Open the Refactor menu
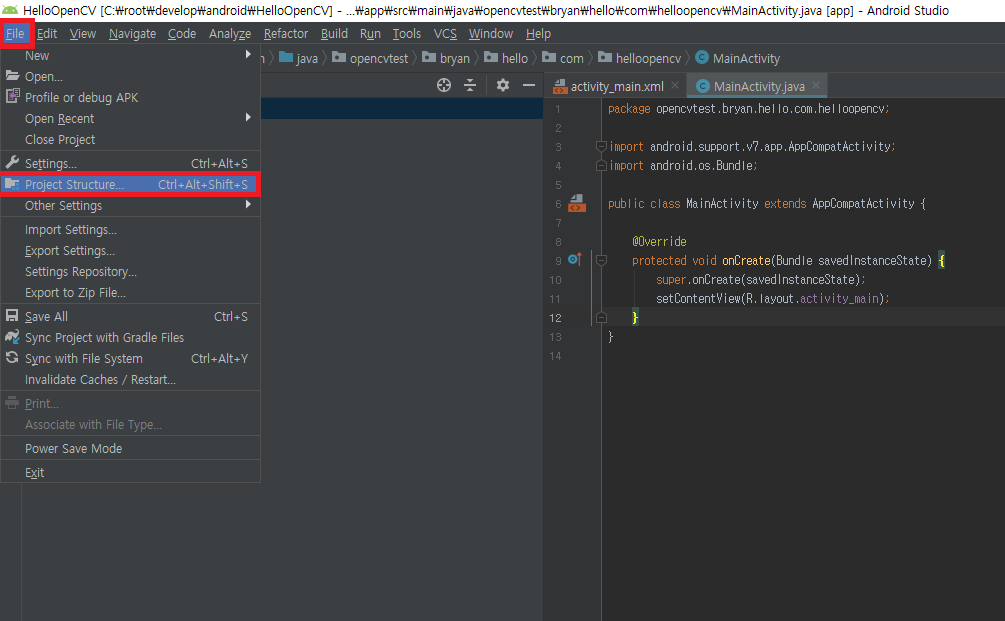The height and width of the screenshot is (621, 1005). pos(286,33)
